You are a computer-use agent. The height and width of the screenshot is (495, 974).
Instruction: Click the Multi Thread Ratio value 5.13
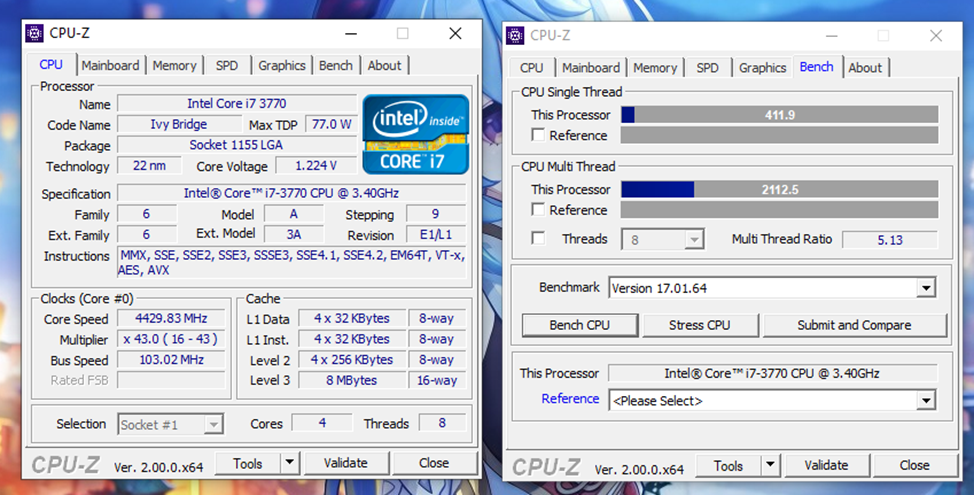(x=890, y=240)
